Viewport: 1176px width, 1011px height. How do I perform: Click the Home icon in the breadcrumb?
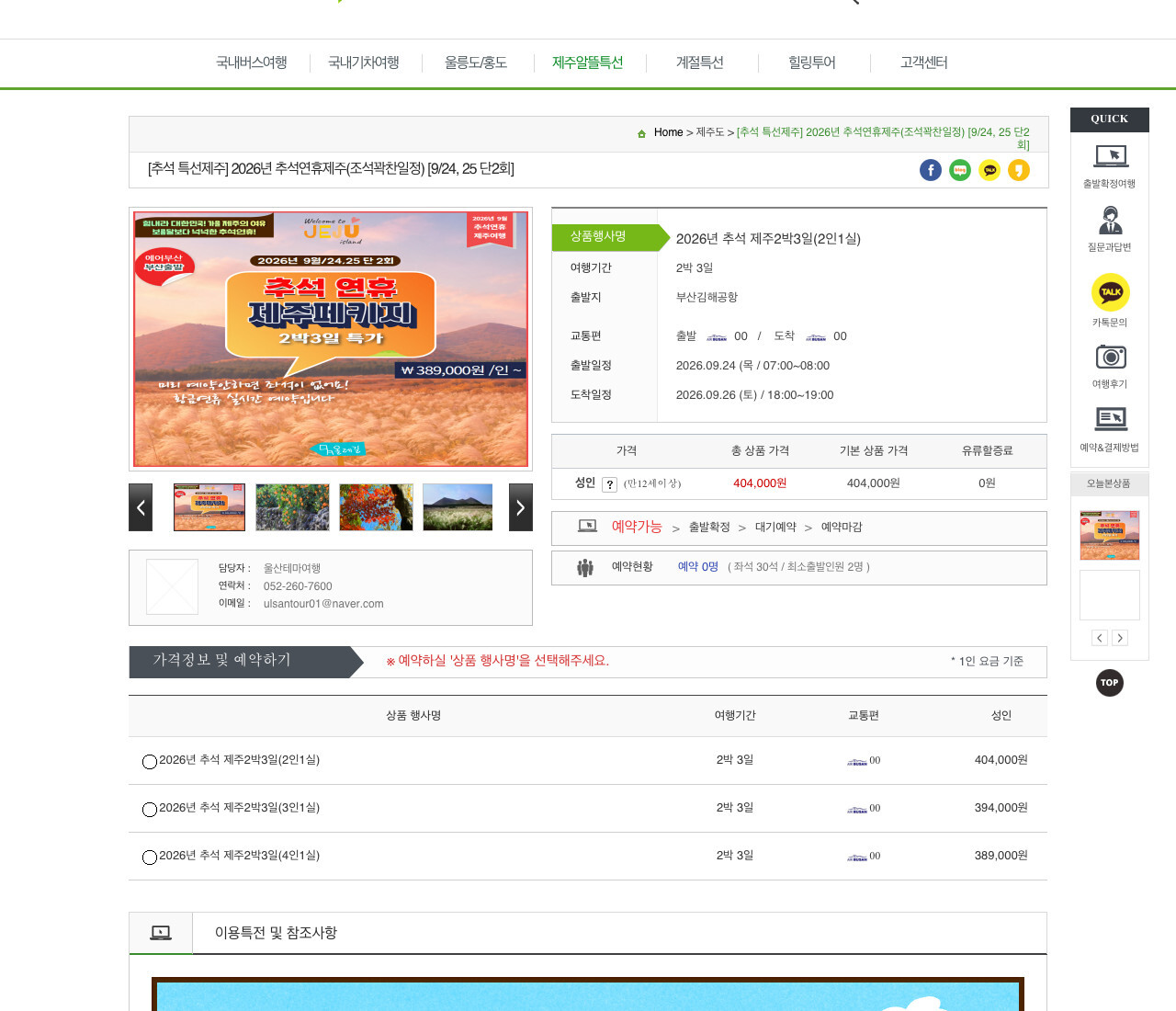[x=641, y=133]
